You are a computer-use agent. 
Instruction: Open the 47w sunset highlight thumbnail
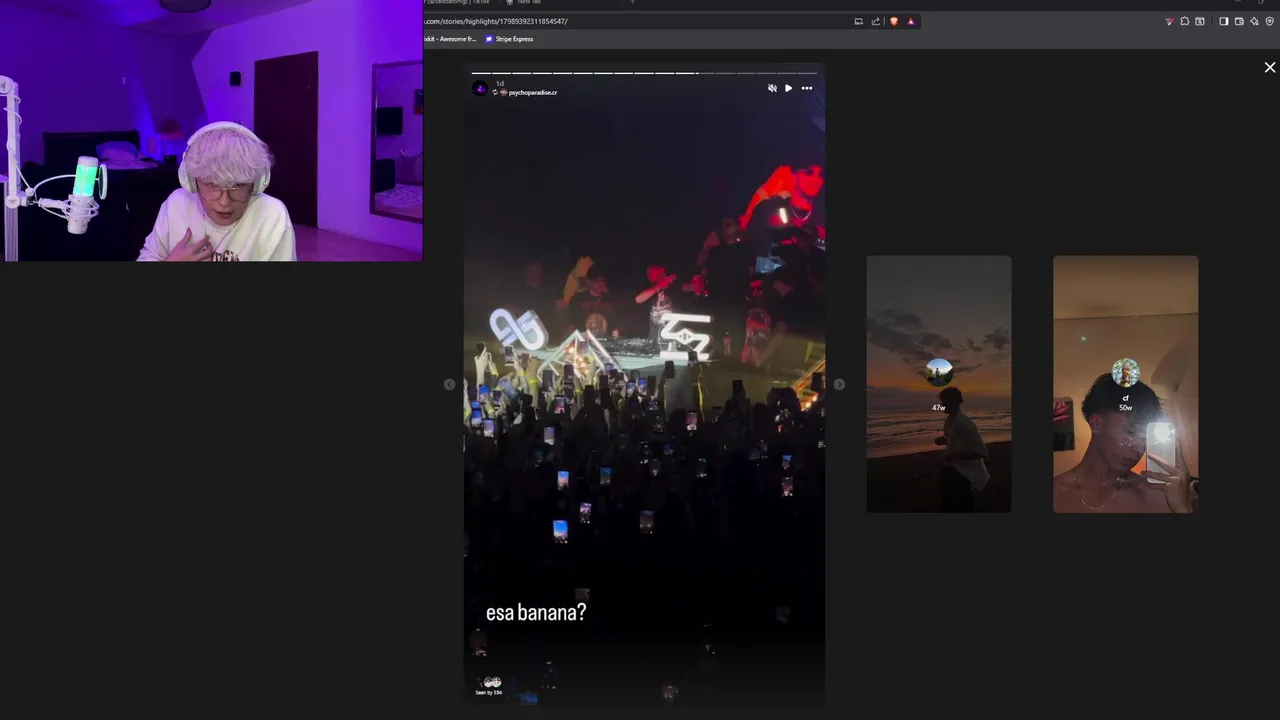point(939,384)
